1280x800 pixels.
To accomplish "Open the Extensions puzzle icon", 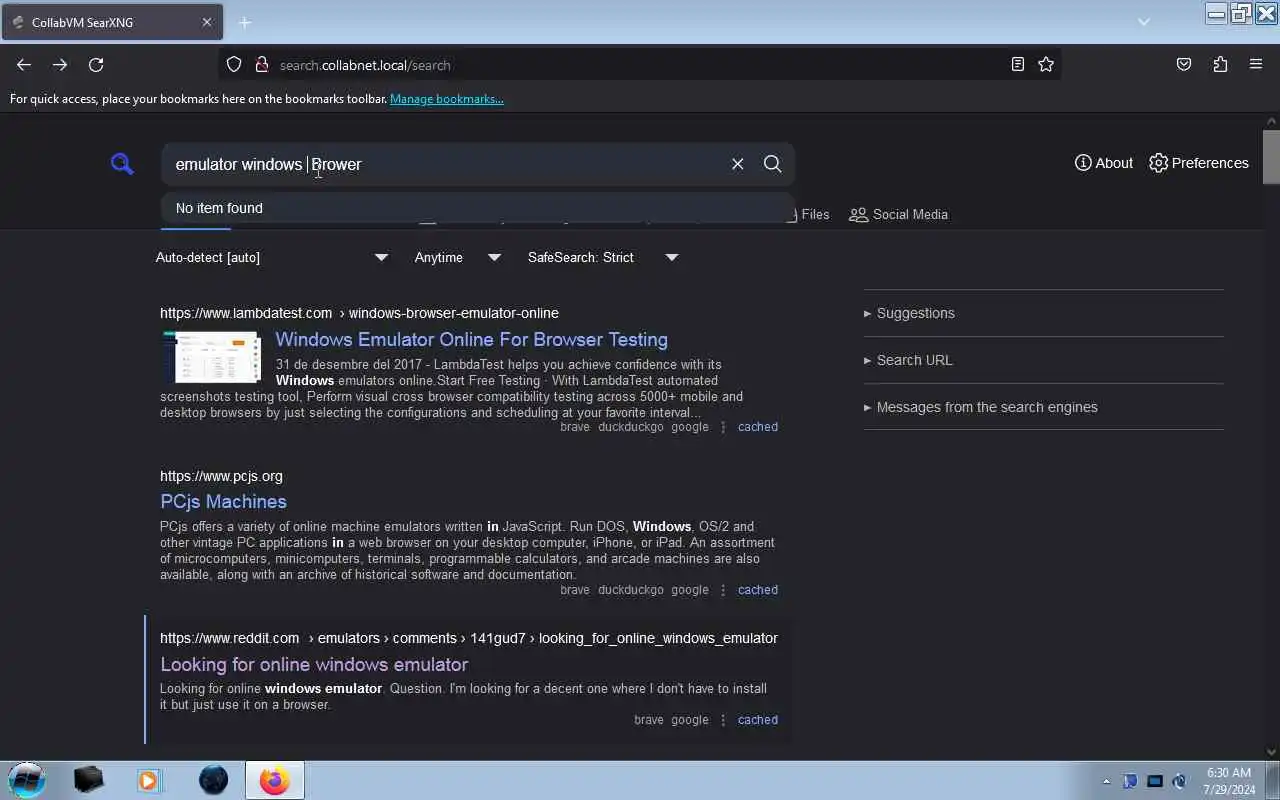I will pyautogui.click(x=1220, y=65).
